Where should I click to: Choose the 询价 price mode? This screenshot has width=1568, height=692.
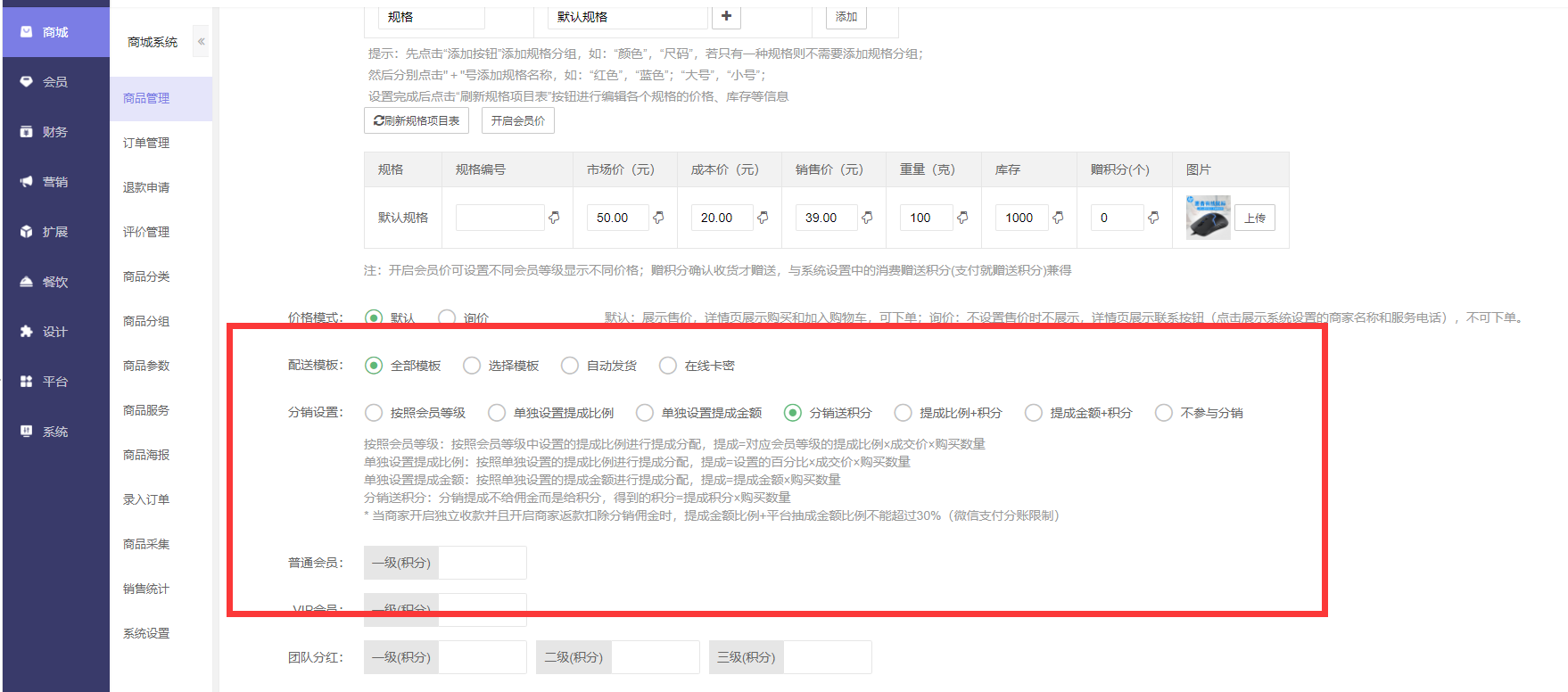(447, 317)
